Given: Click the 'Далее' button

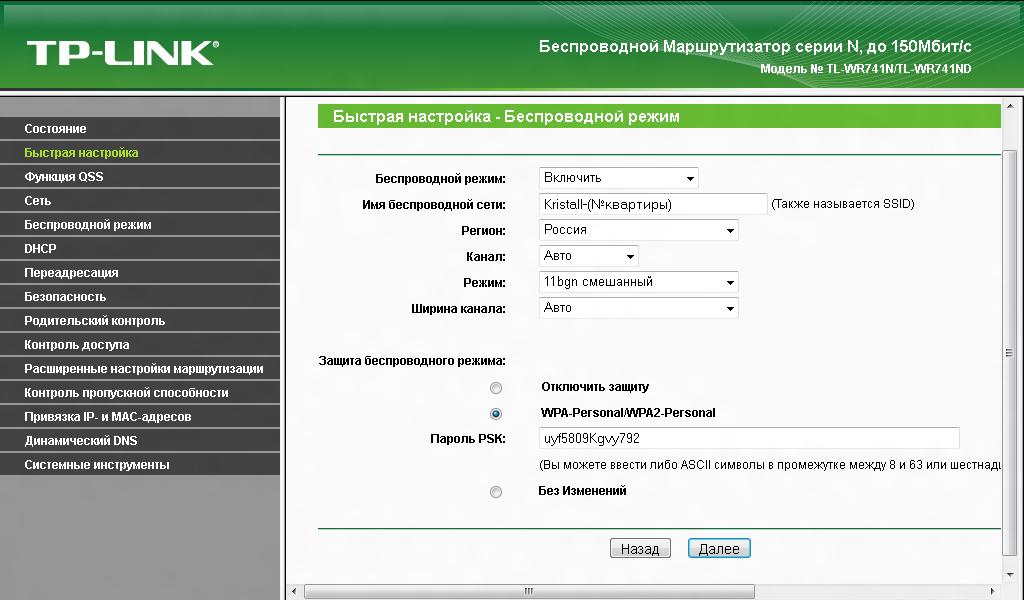Looking at the screenshot, I should [x=719, y=549].
